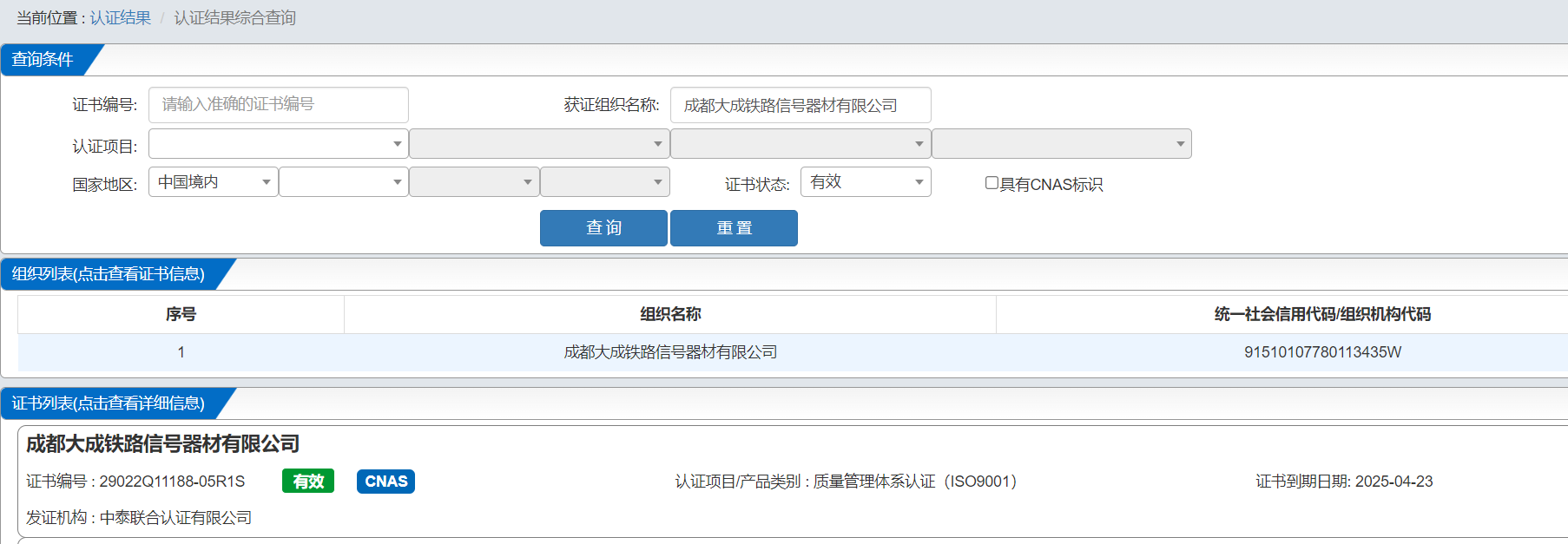Click the issuer 中泰联合认证有限公司
1568x544 pixels.
pyautogui.click(x=175, y=518)
